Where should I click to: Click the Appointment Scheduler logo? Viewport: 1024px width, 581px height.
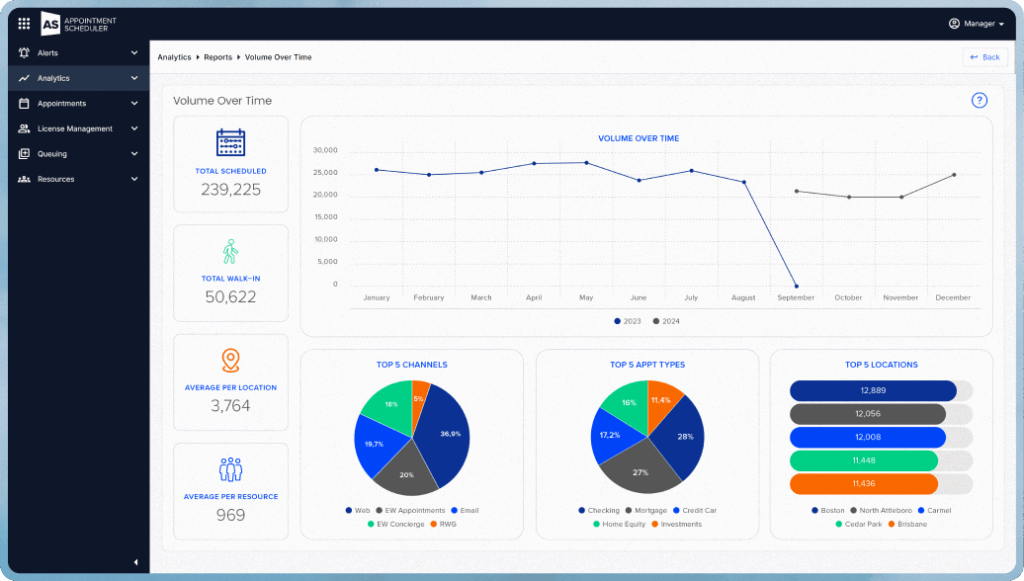point(79,23)
